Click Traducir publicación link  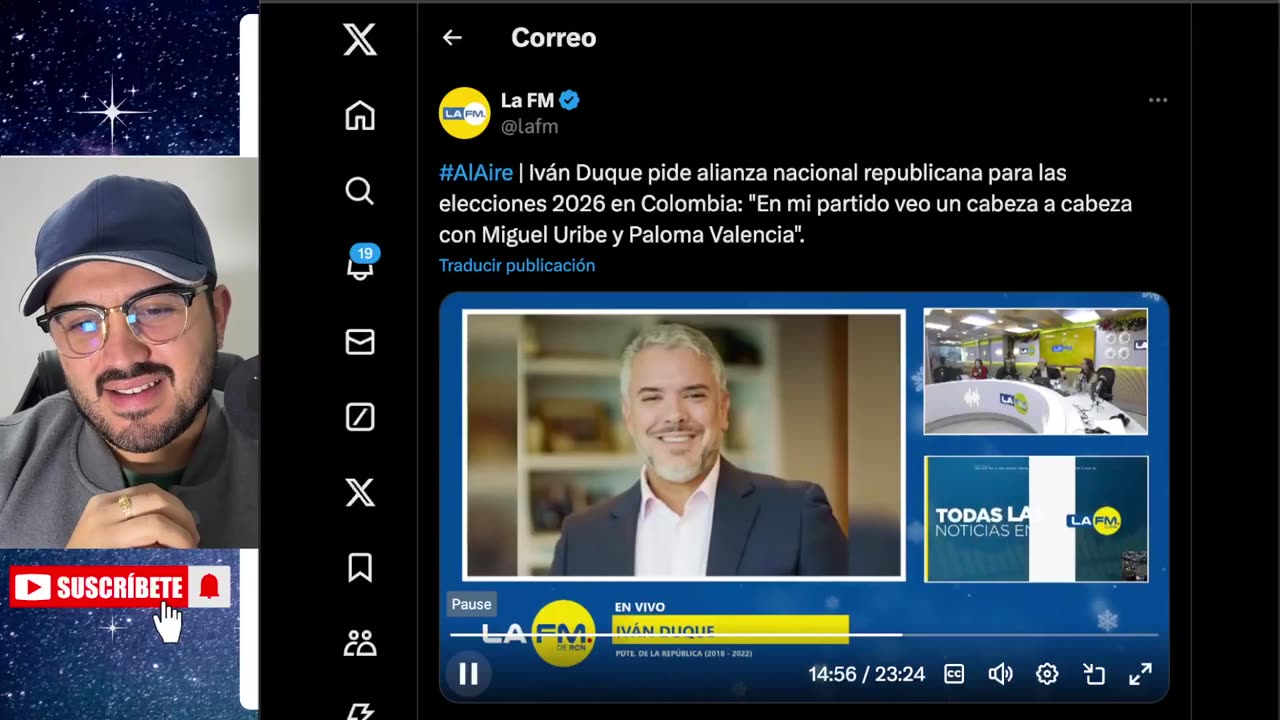(x=517, y=265)
